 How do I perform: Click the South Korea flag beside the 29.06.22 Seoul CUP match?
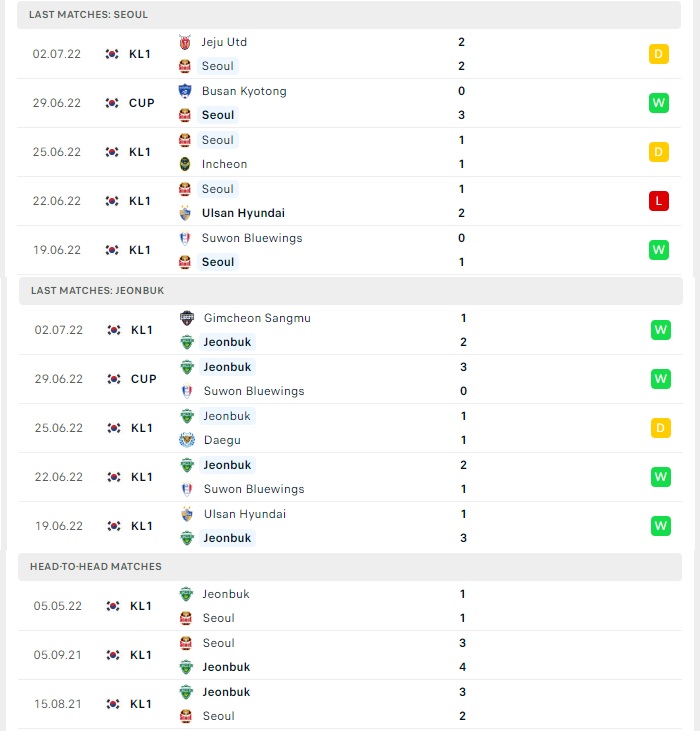(112, 103)
